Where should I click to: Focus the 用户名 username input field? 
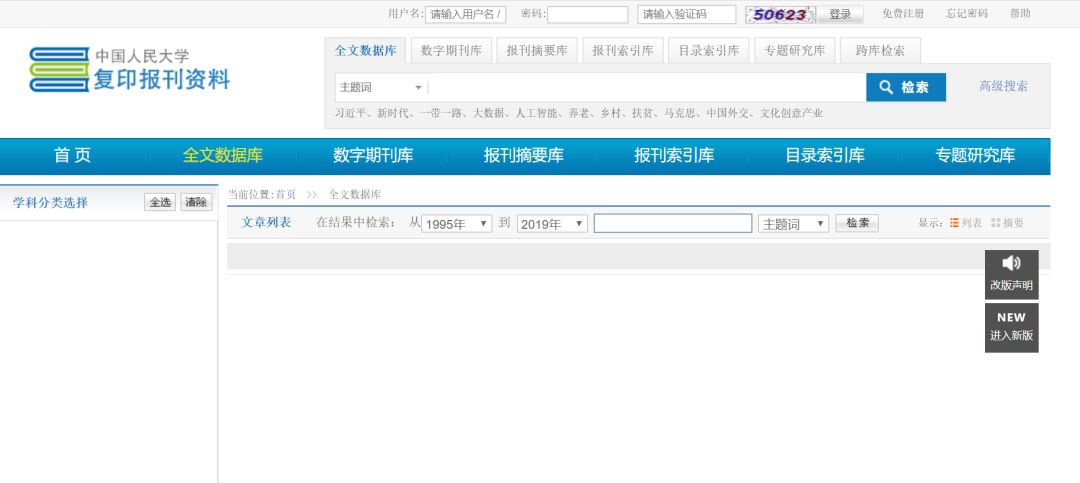(x=466, y=14)
